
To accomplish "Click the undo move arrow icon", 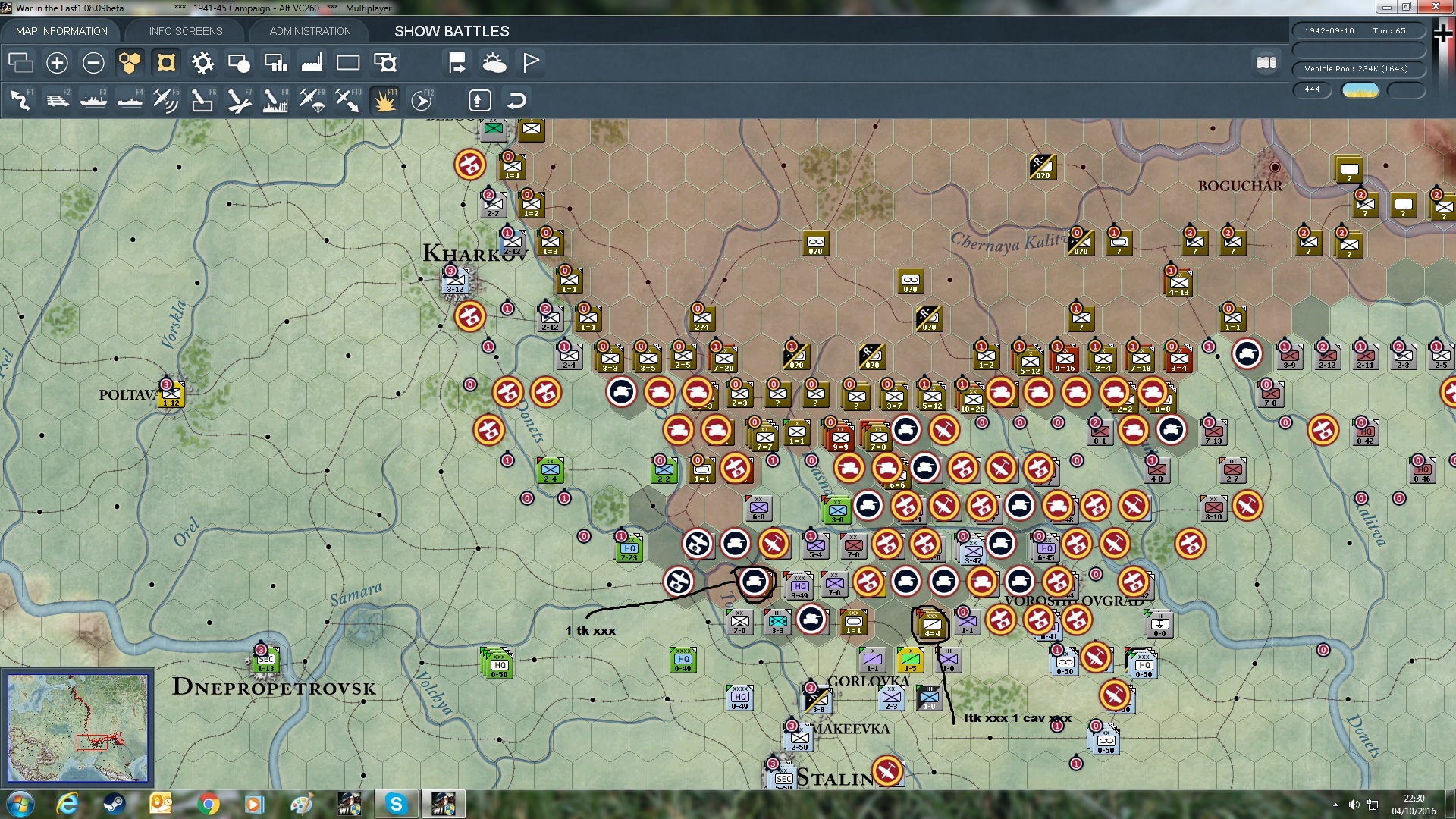I will 516,100.
